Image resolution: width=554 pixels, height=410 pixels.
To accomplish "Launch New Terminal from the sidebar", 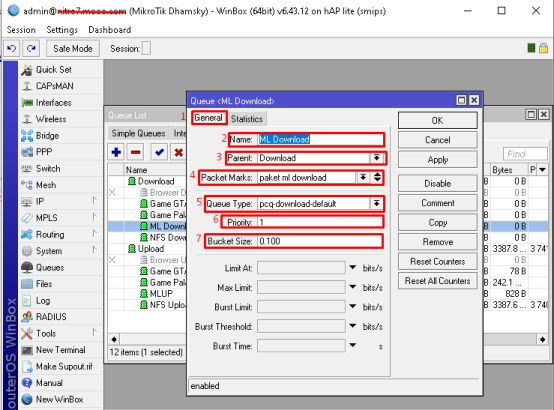I will [61, 350].
